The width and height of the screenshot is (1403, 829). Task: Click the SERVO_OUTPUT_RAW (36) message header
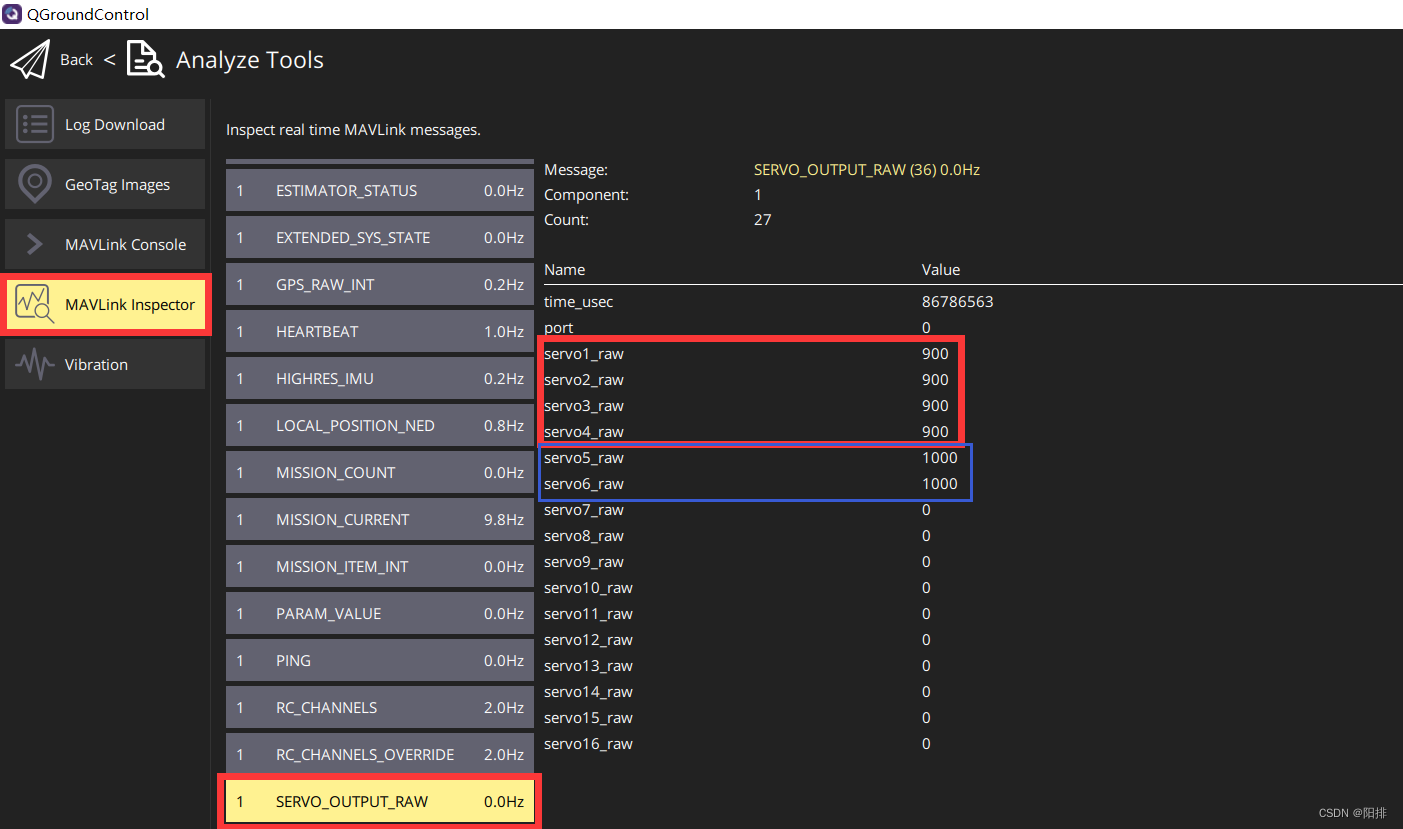point(867,170)
